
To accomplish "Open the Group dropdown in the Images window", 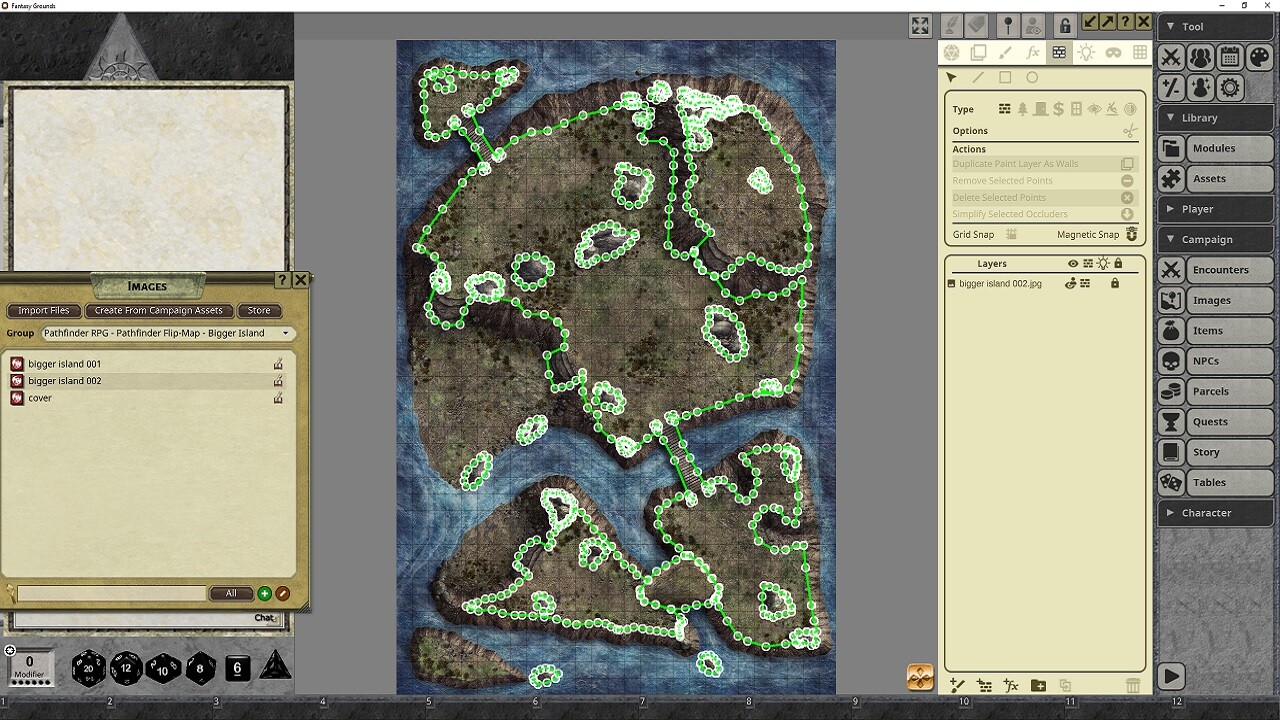I will pos(287,333).
